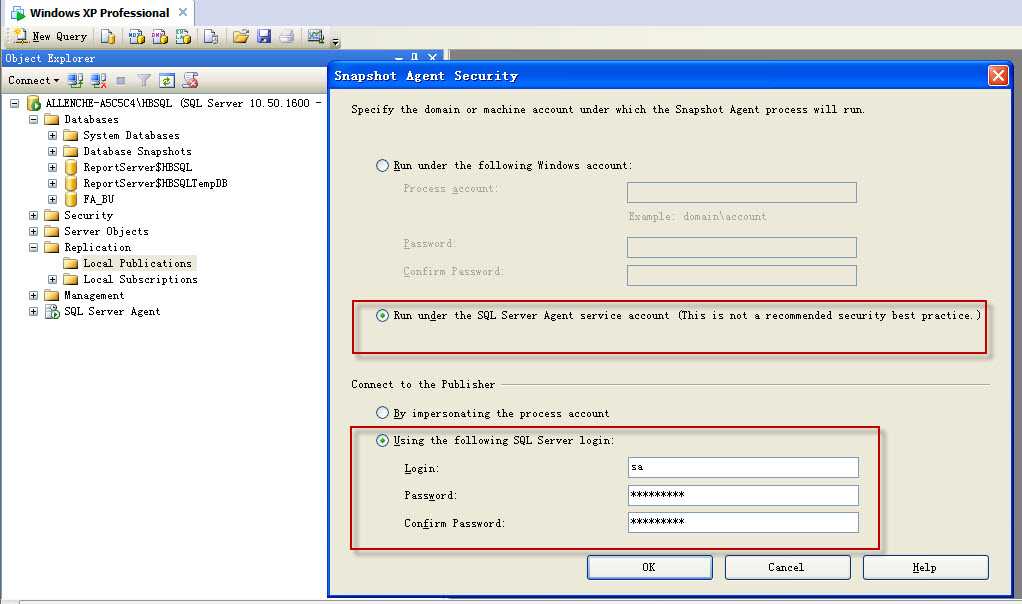Click the Filter funnel icon
The width and height of the screenshot is (1022, 604).
pos(144,80)
